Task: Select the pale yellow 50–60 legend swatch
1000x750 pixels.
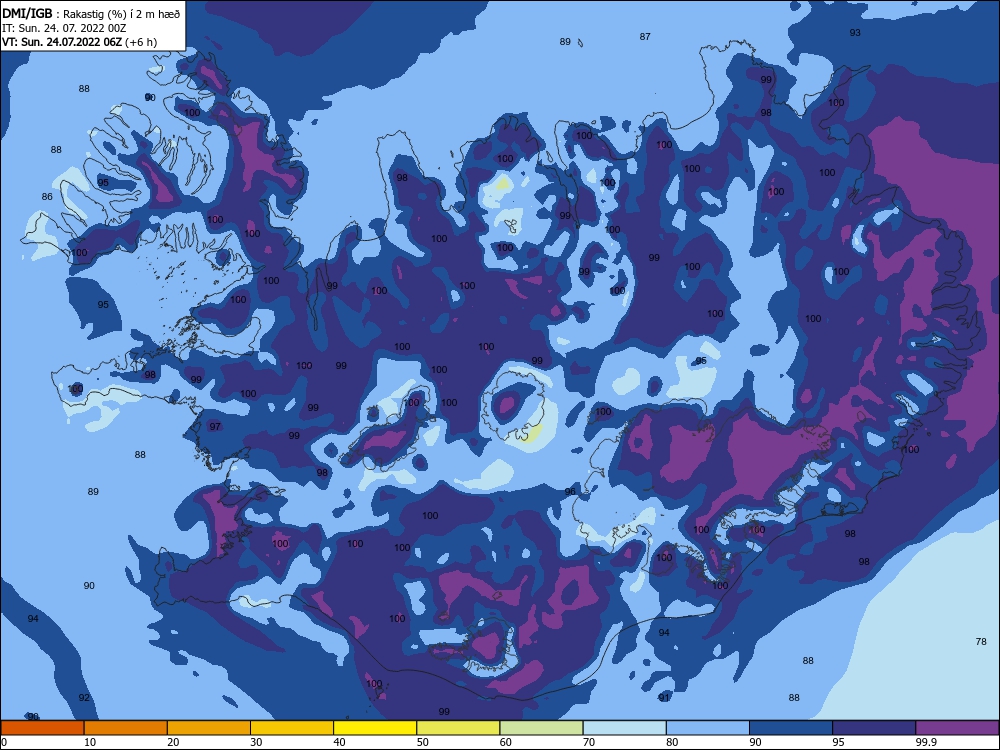Action: [459, 728]
